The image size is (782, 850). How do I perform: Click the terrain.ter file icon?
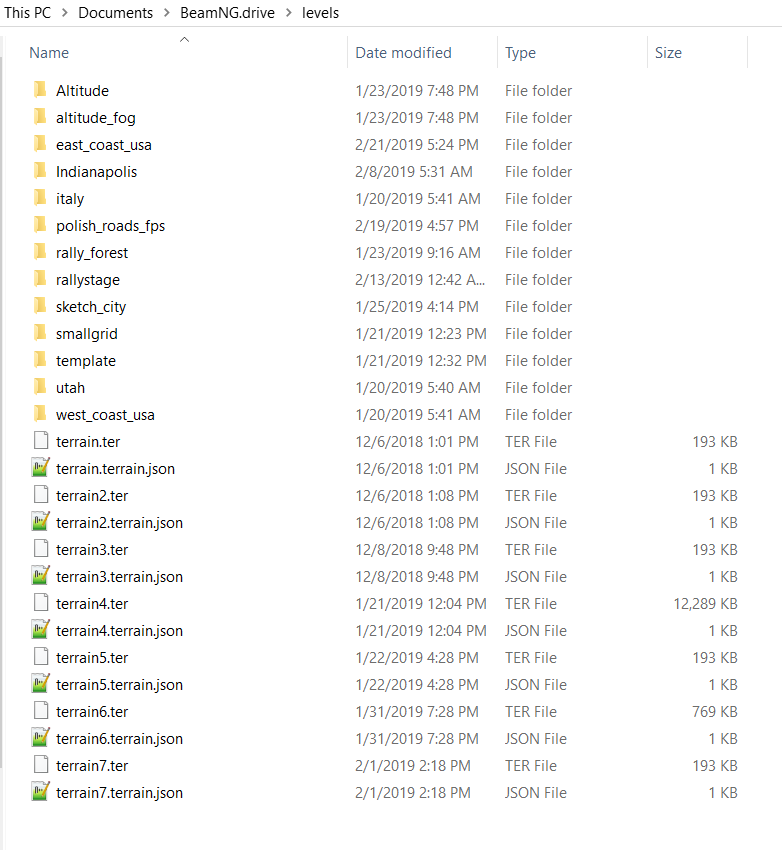(x=41, y=441)
